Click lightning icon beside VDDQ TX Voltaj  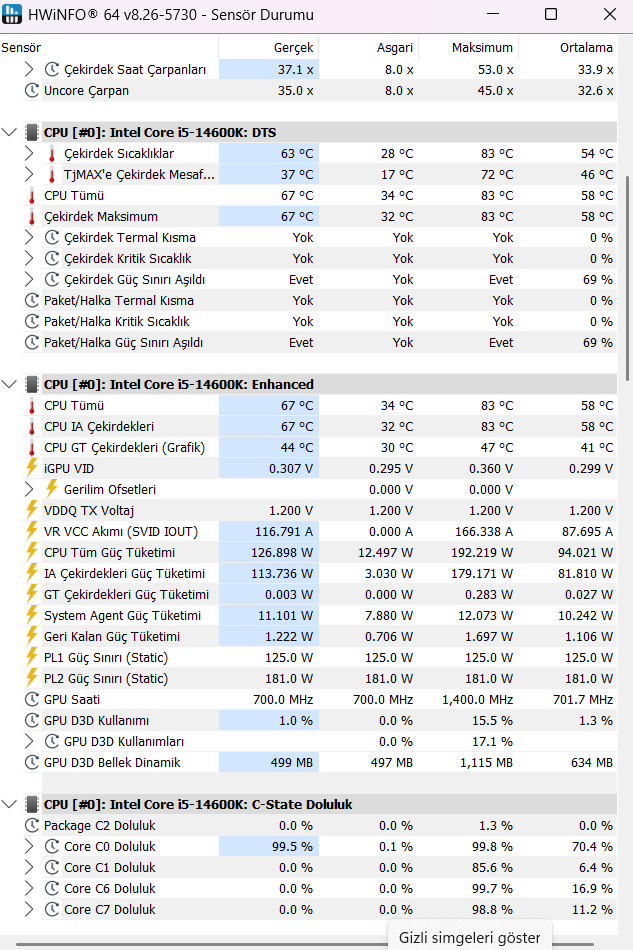point(31,510)
